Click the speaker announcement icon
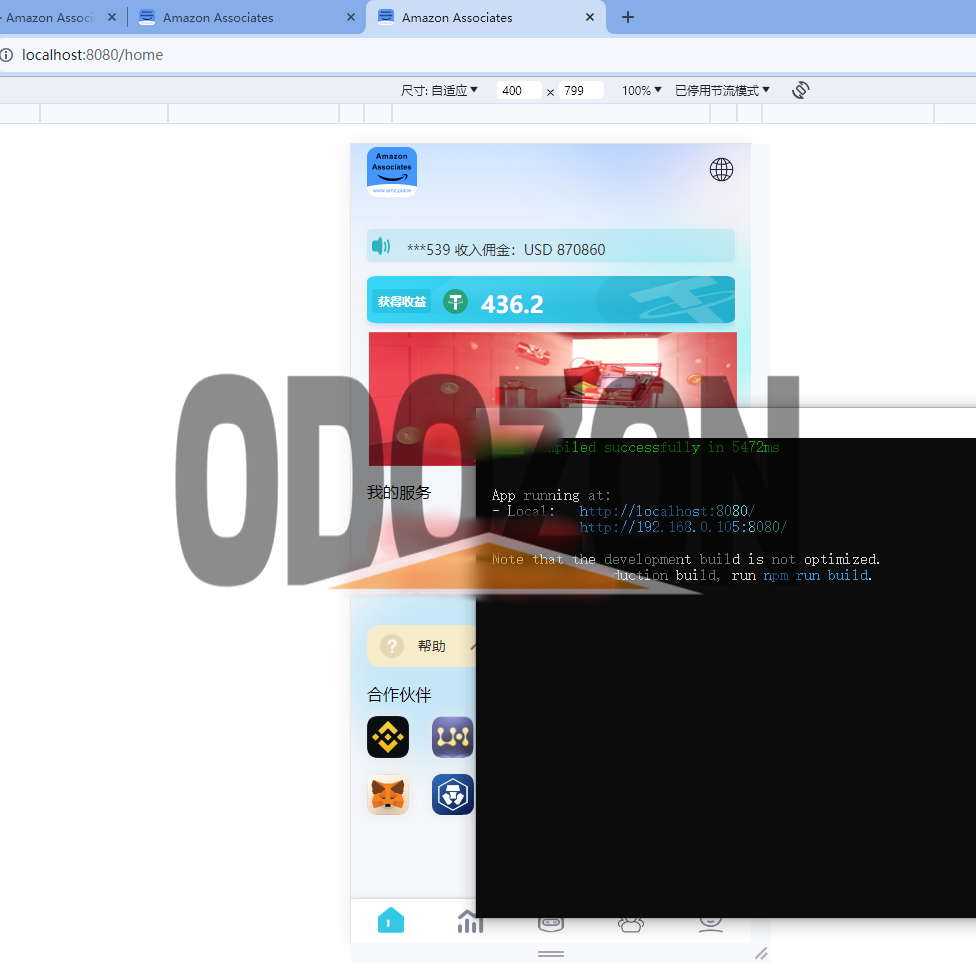Screen dimensions: 976x971 click(x=381, y=246)
